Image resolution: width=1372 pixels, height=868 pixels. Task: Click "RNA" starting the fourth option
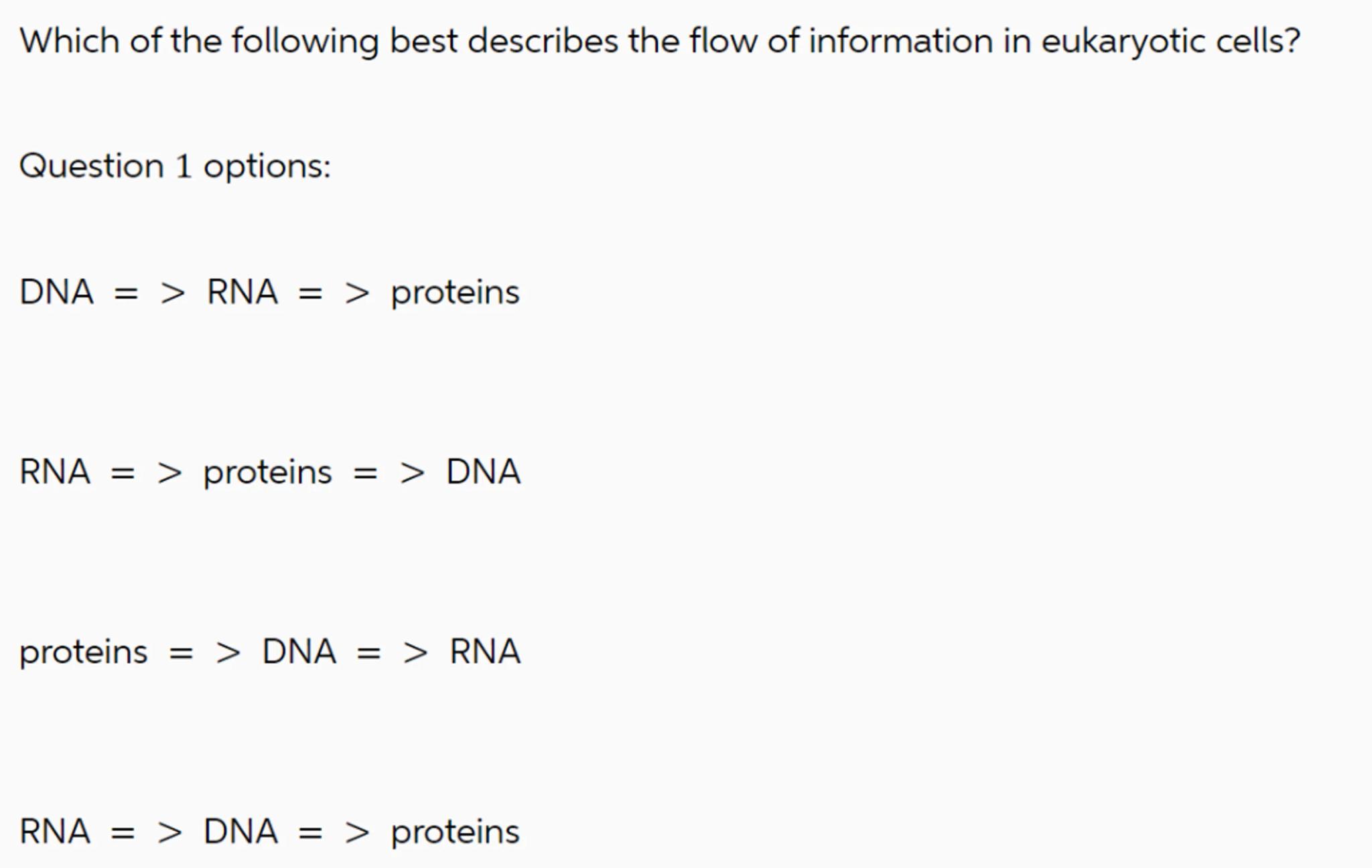coord(54,832)
